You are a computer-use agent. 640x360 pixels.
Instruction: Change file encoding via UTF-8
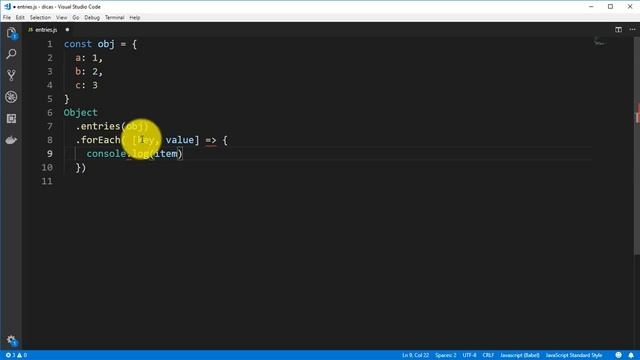[469, 355]
